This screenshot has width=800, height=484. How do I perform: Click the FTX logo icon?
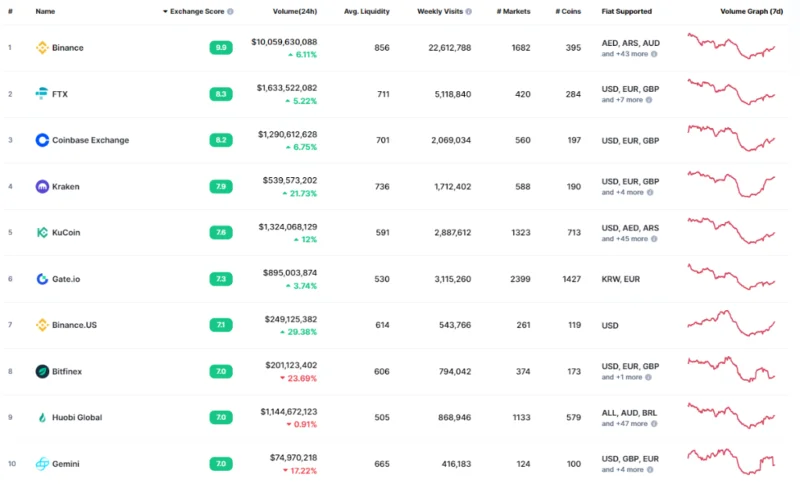42,93
